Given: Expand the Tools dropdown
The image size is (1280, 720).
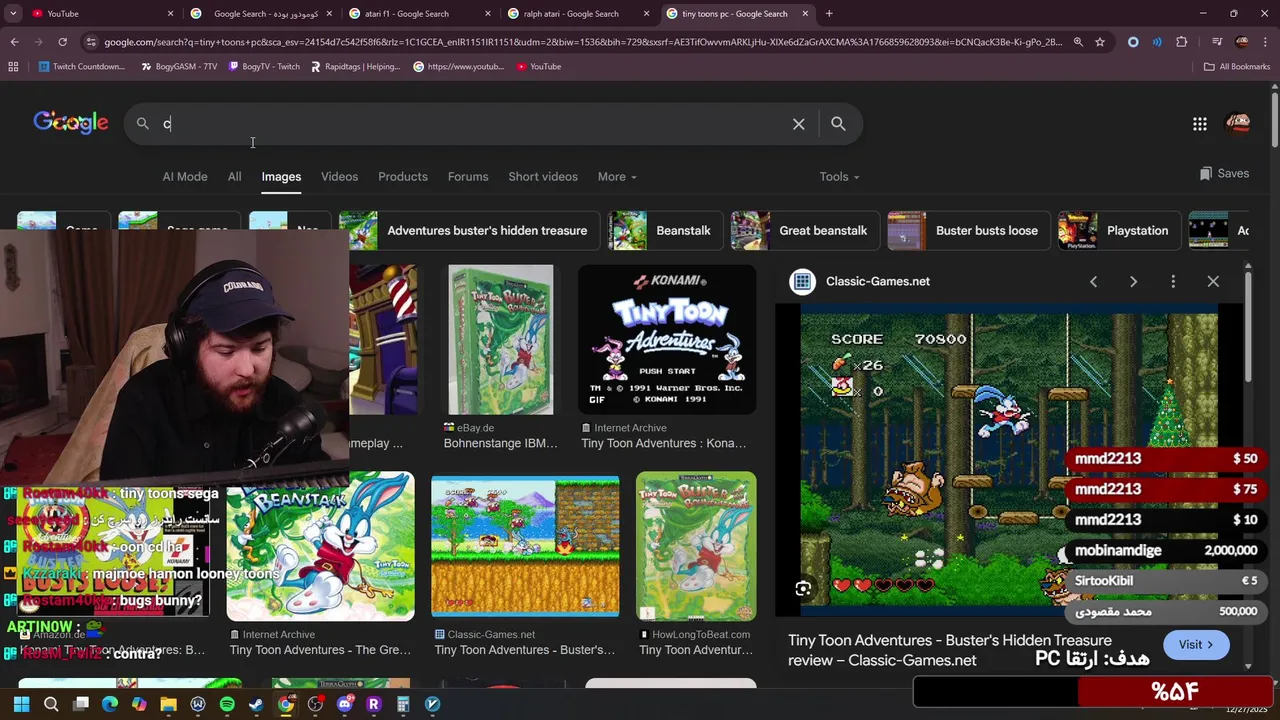Looking at the screenshot, I should tap(839, 177).
